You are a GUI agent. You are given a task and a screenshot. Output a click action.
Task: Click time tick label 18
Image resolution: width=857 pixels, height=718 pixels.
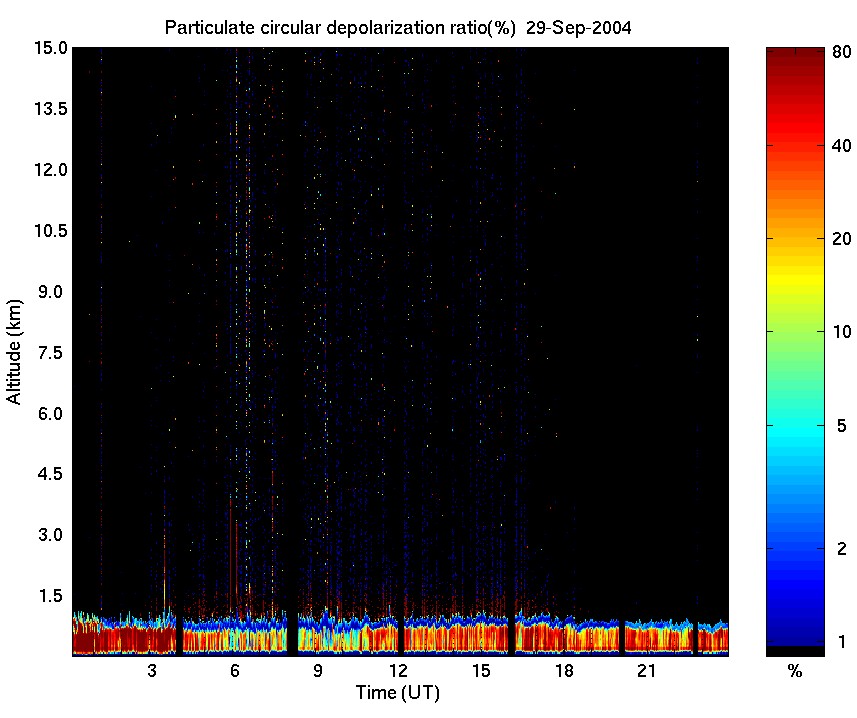tap(564, 670)
